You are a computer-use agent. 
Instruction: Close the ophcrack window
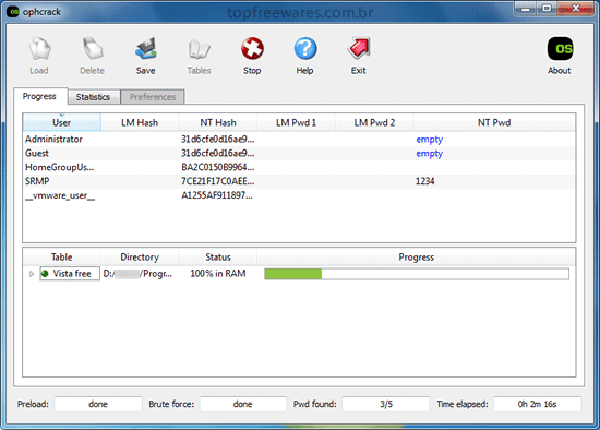click(x=575, y=8)
